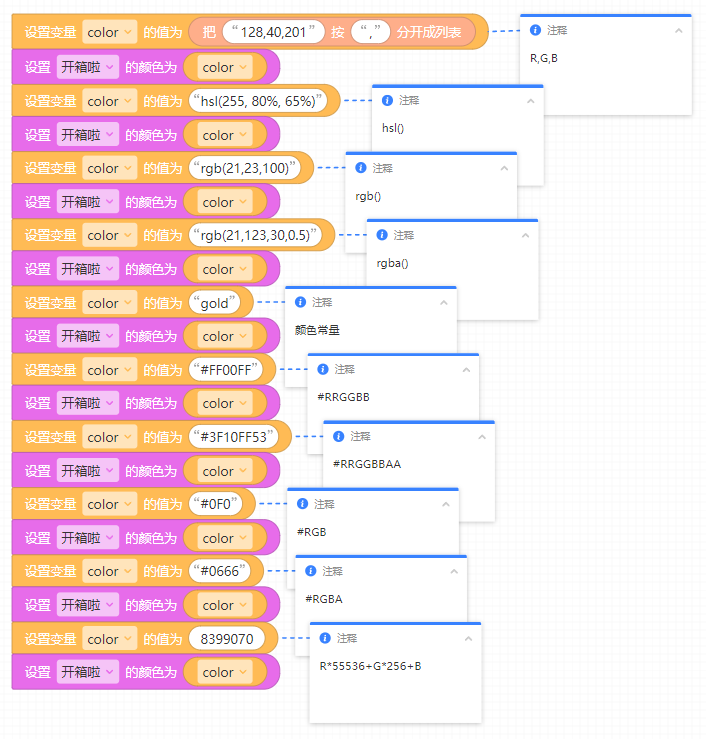The height and width of the screenshot is (739, 706).
Task: Click the info icon on the hsl() comment
Action: coord(388,100)
